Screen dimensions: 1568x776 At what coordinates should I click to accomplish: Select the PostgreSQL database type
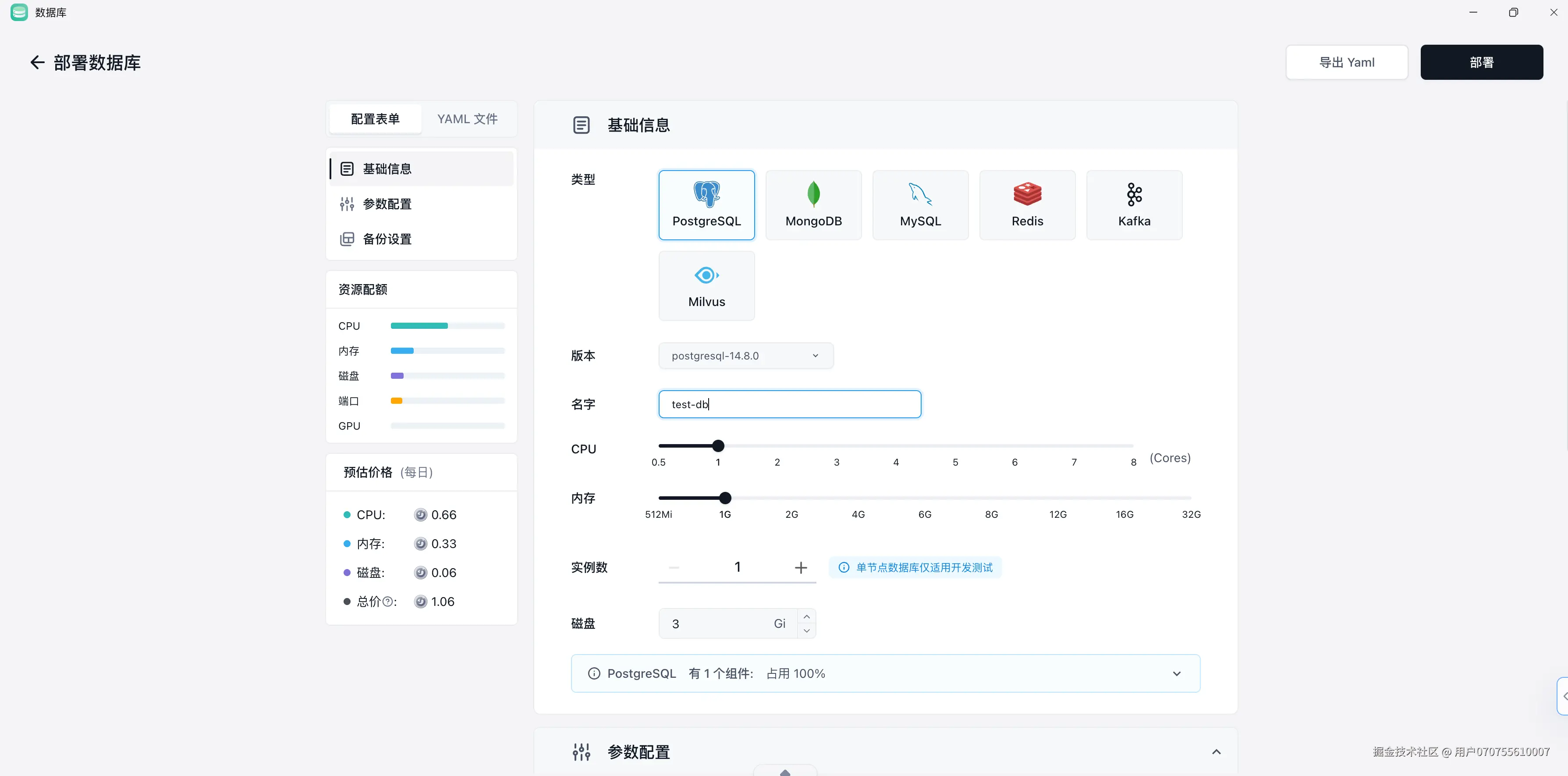click(706, 205)
